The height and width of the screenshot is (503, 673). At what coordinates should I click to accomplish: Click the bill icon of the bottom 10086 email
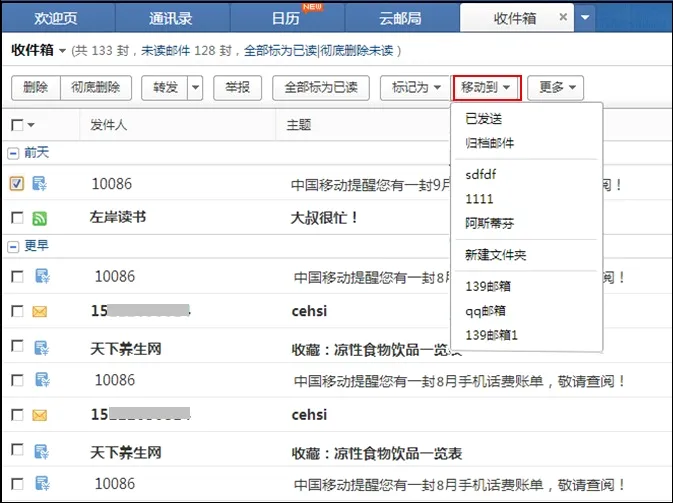(42, 483)
